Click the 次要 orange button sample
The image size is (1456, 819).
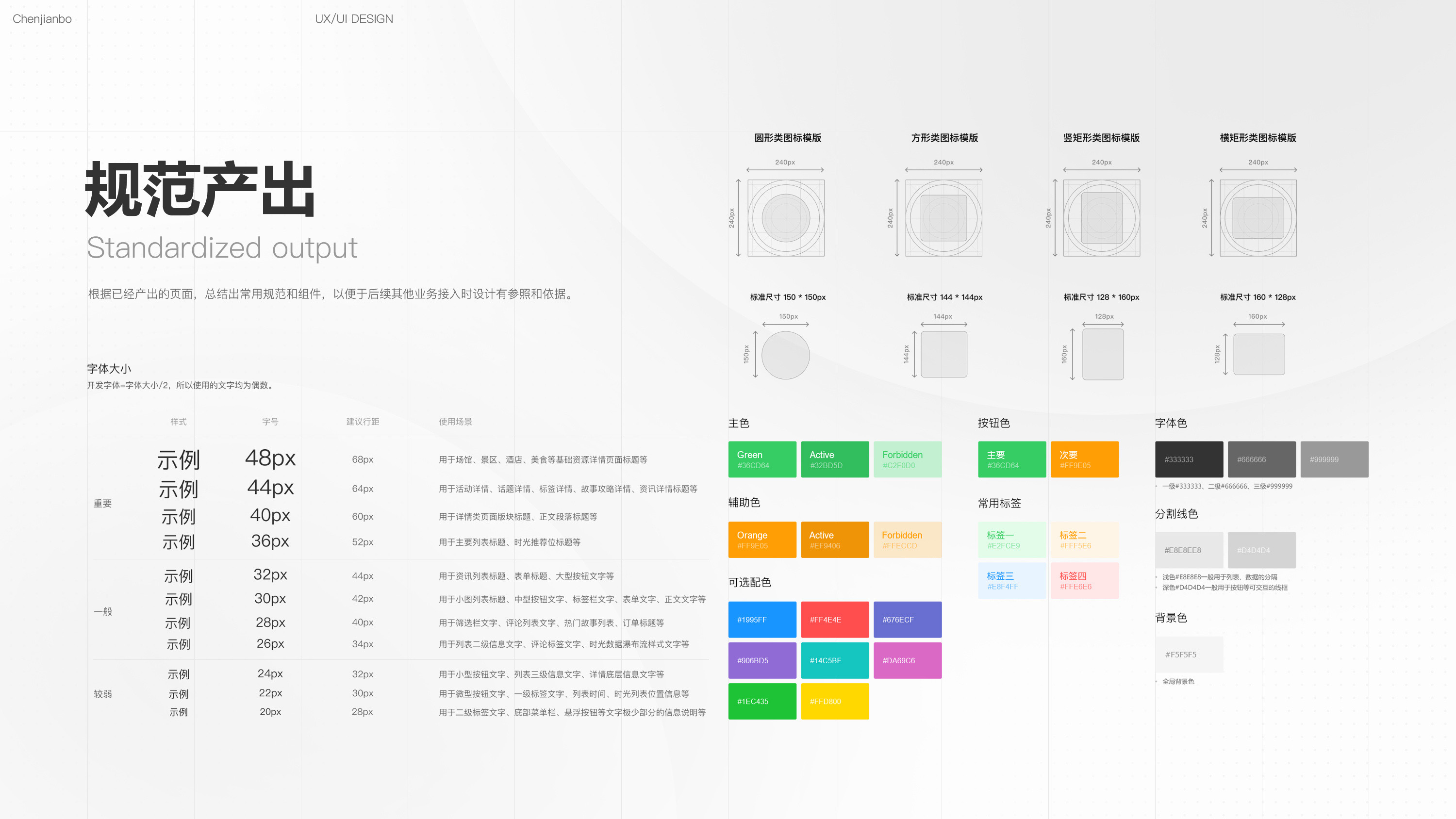point(1084,459)
